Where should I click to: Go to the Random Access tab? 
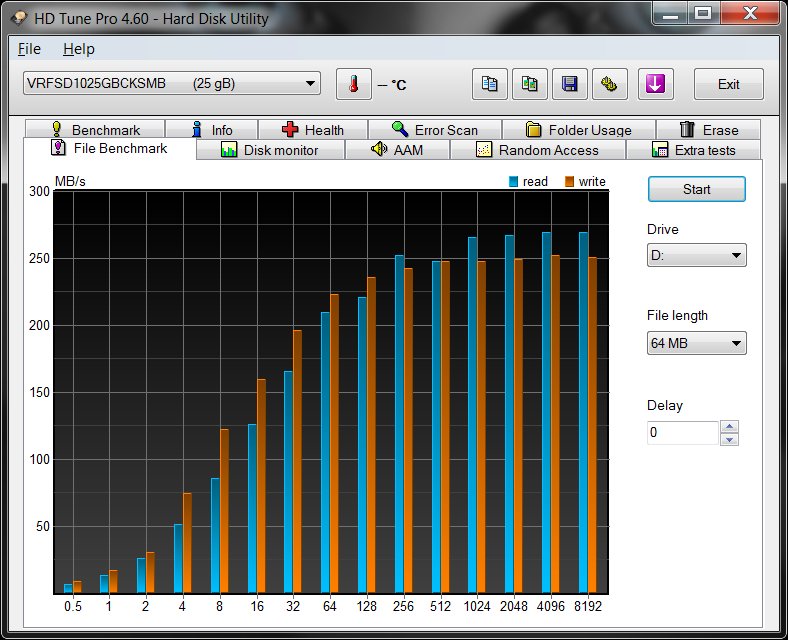coord(537,150)
